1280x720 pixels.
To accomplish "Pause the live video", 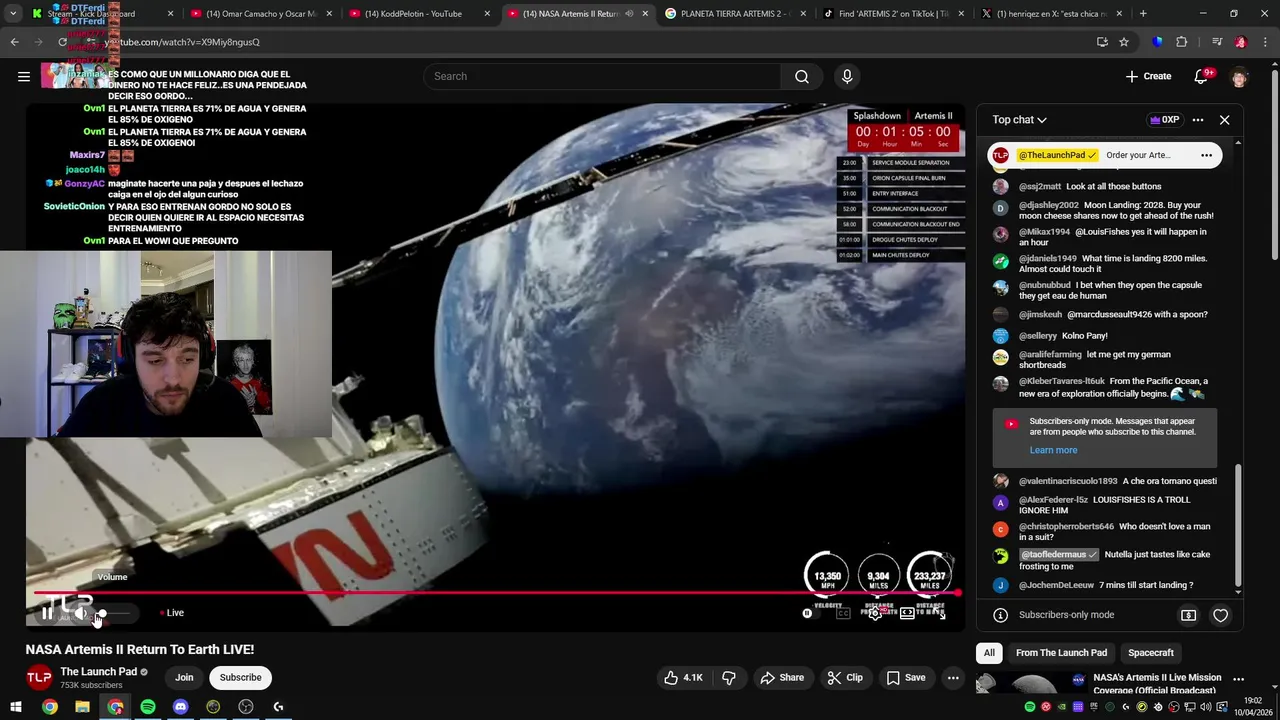I will (x=47, y=613).
